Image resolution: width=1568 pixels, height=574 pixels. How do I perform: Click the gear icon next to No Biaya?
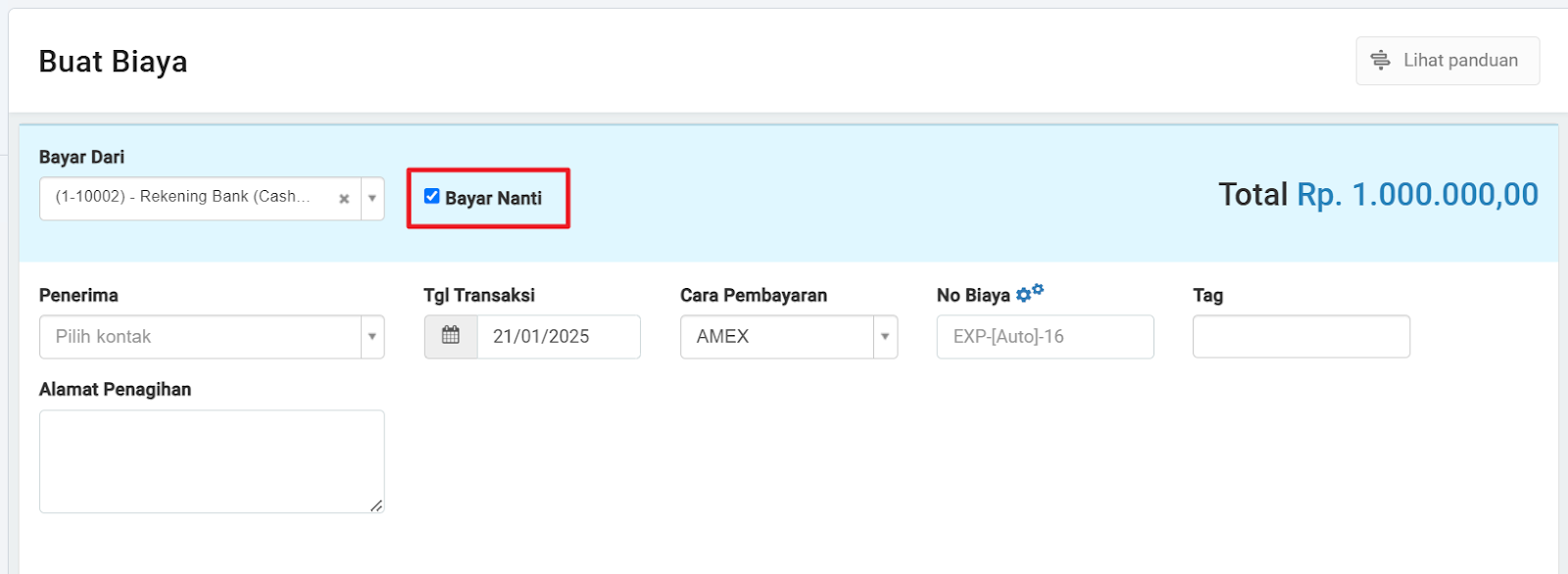point(1029,293)
